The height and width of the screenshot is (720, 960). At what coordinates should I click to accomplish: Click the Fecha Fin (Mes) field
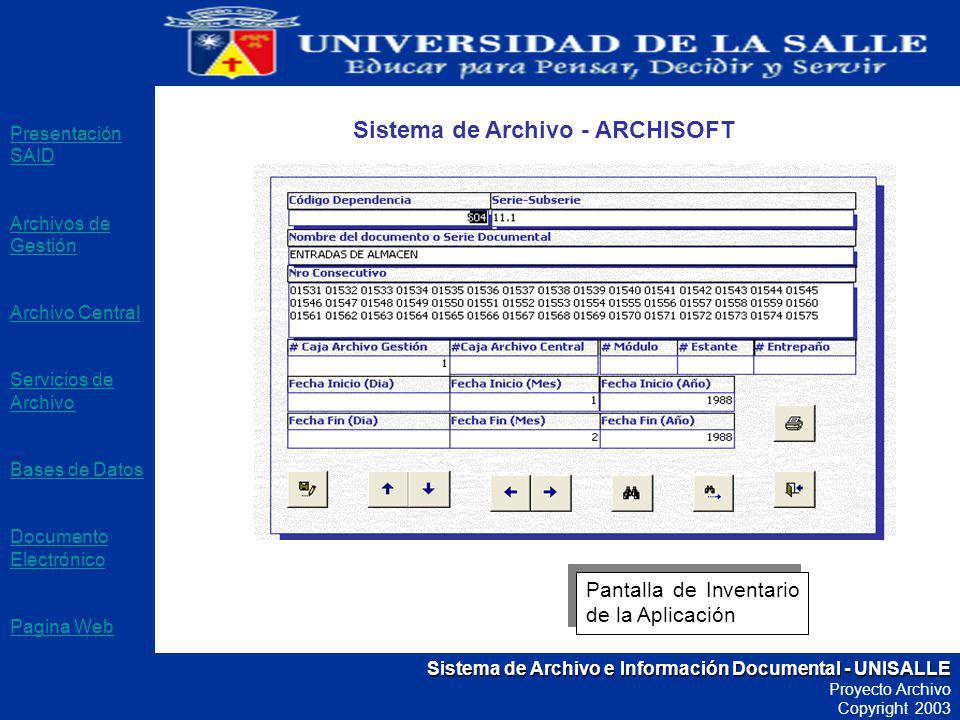coord(524,439)
